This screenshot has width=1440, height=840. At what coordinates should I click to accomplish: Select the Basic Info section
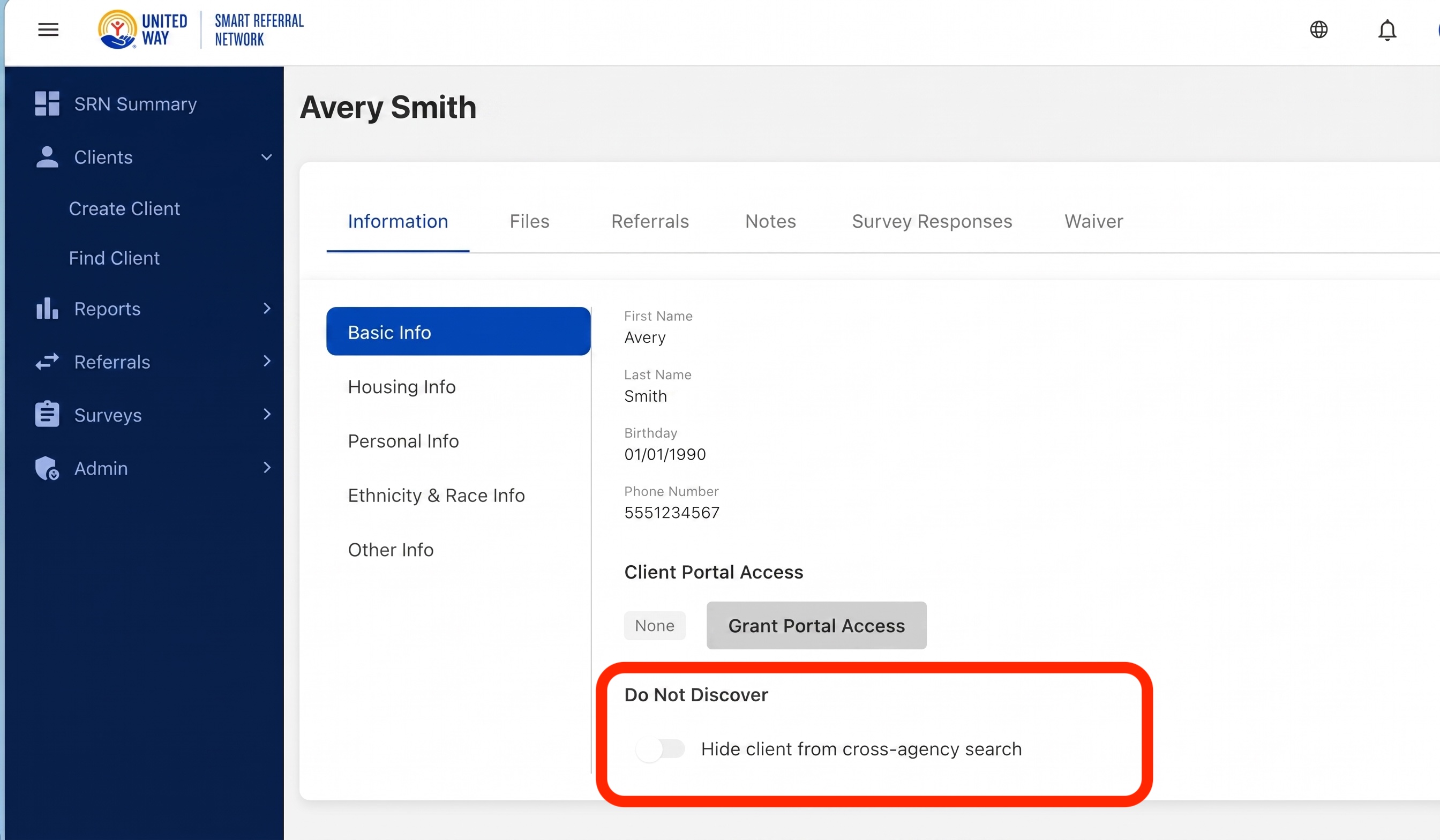(x=458, y=332)
